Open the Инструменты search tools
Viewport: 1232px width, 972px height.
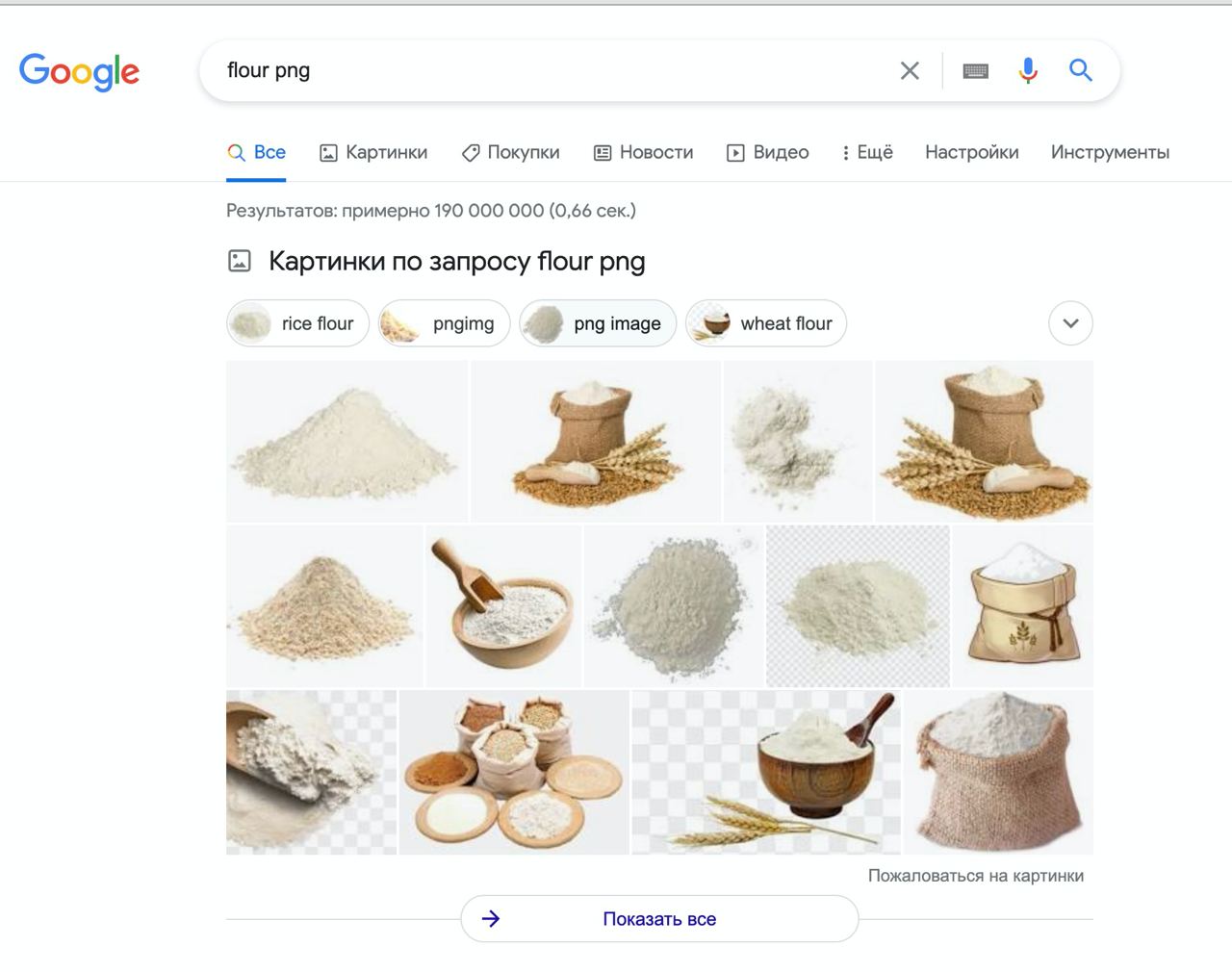(x=1110, y=152)
